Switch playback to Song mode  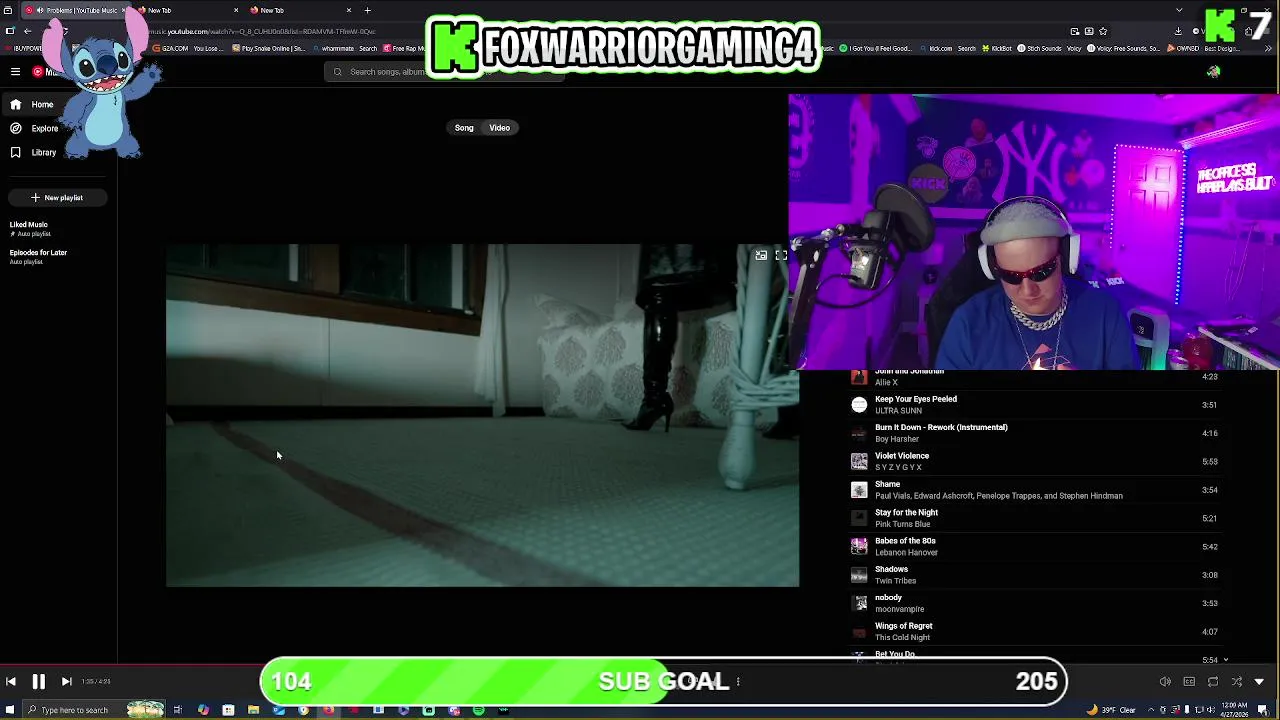click(464, 128)
